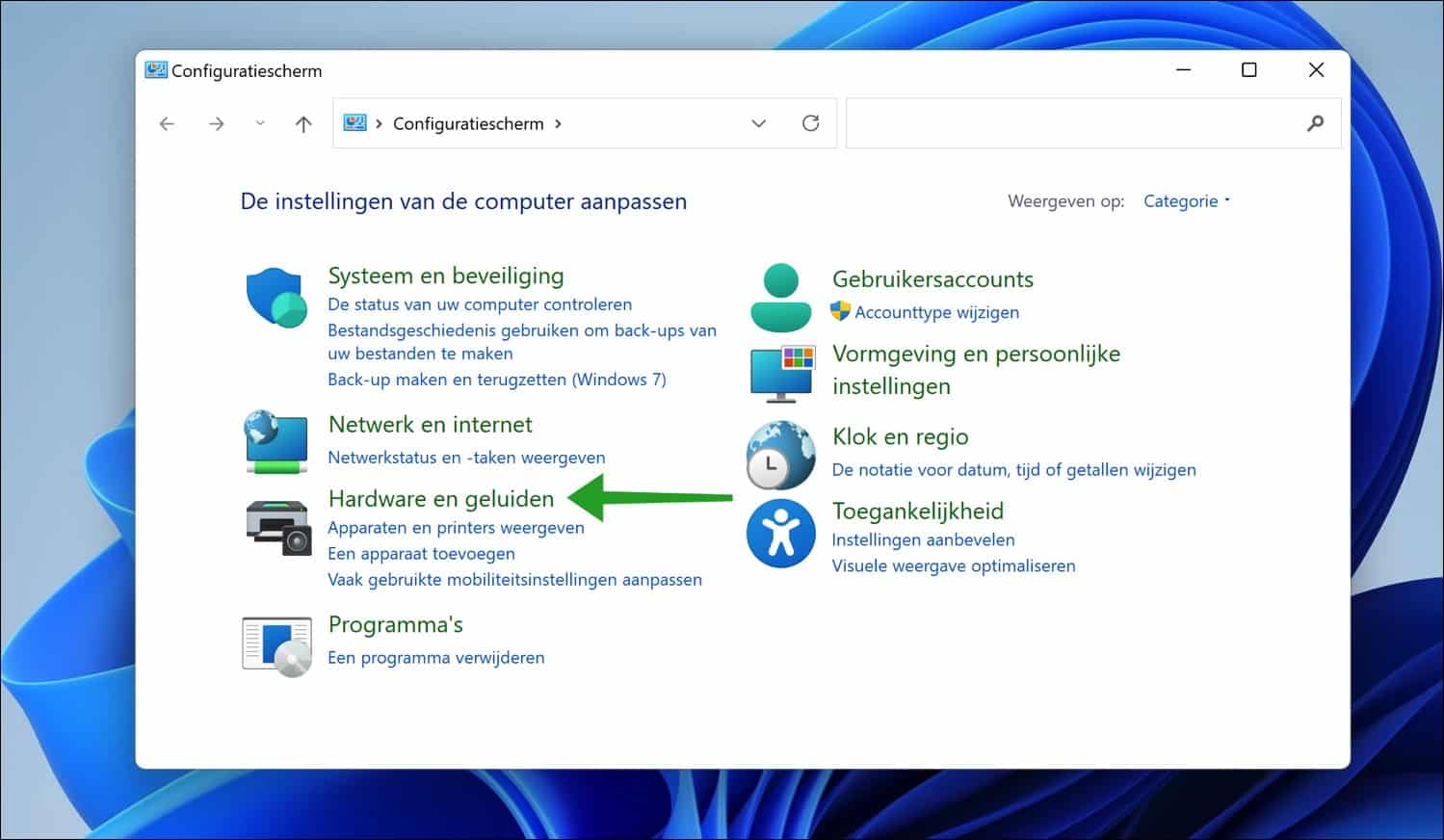Viewport: 1444px width, 840px height.
Task: Click Een apparaat toevoegen
Action: [421, 553]
